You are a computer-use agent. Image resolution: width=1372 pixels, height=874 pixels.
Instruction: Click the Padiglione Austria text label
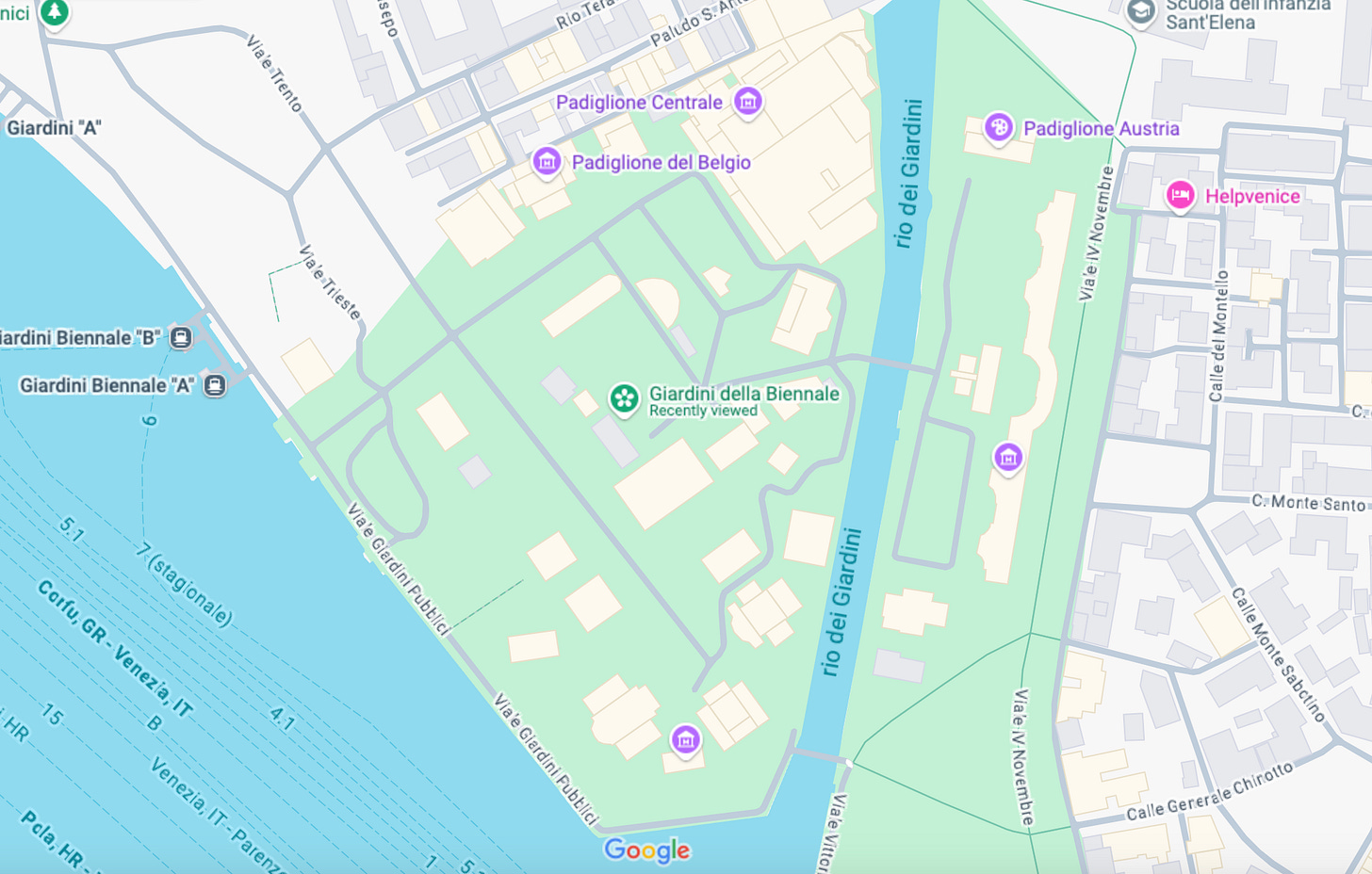tap(1102, 128)
